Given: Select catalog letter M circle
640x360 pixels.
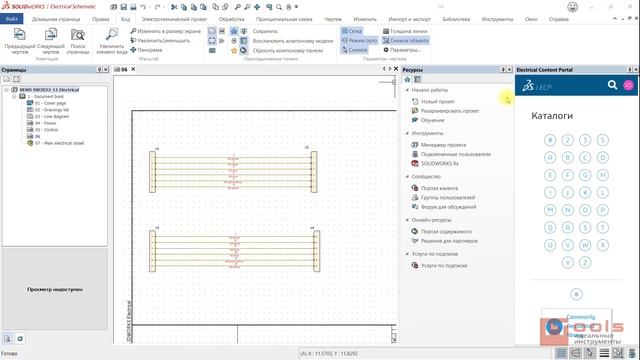Looking at the screenshot, I should (550, 210).
